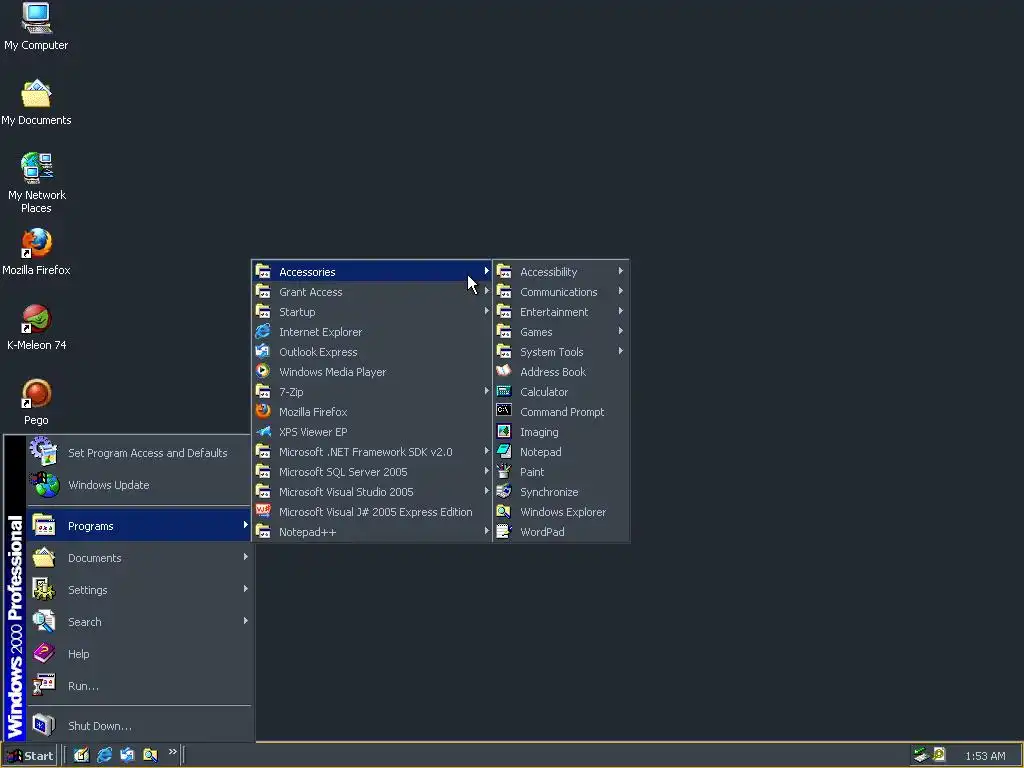The width and height of the screenshot is (1024, 768).
Task: Open Communications submenu
Action: [x=561, y=291]
